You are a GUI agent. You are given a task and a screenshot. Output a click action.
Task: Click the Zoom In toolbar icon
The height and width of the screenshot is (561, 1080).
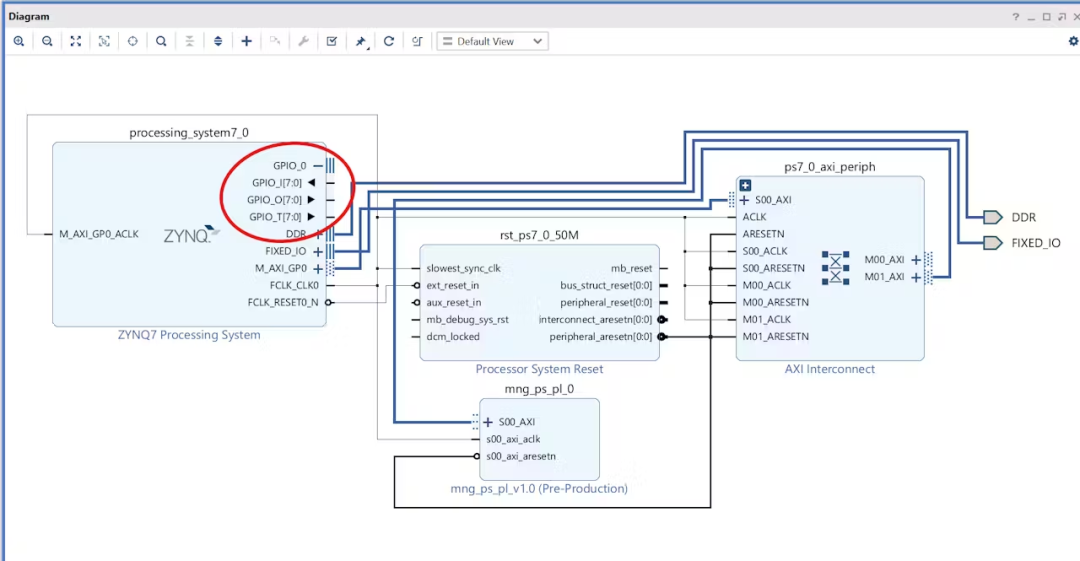(19, 41)
